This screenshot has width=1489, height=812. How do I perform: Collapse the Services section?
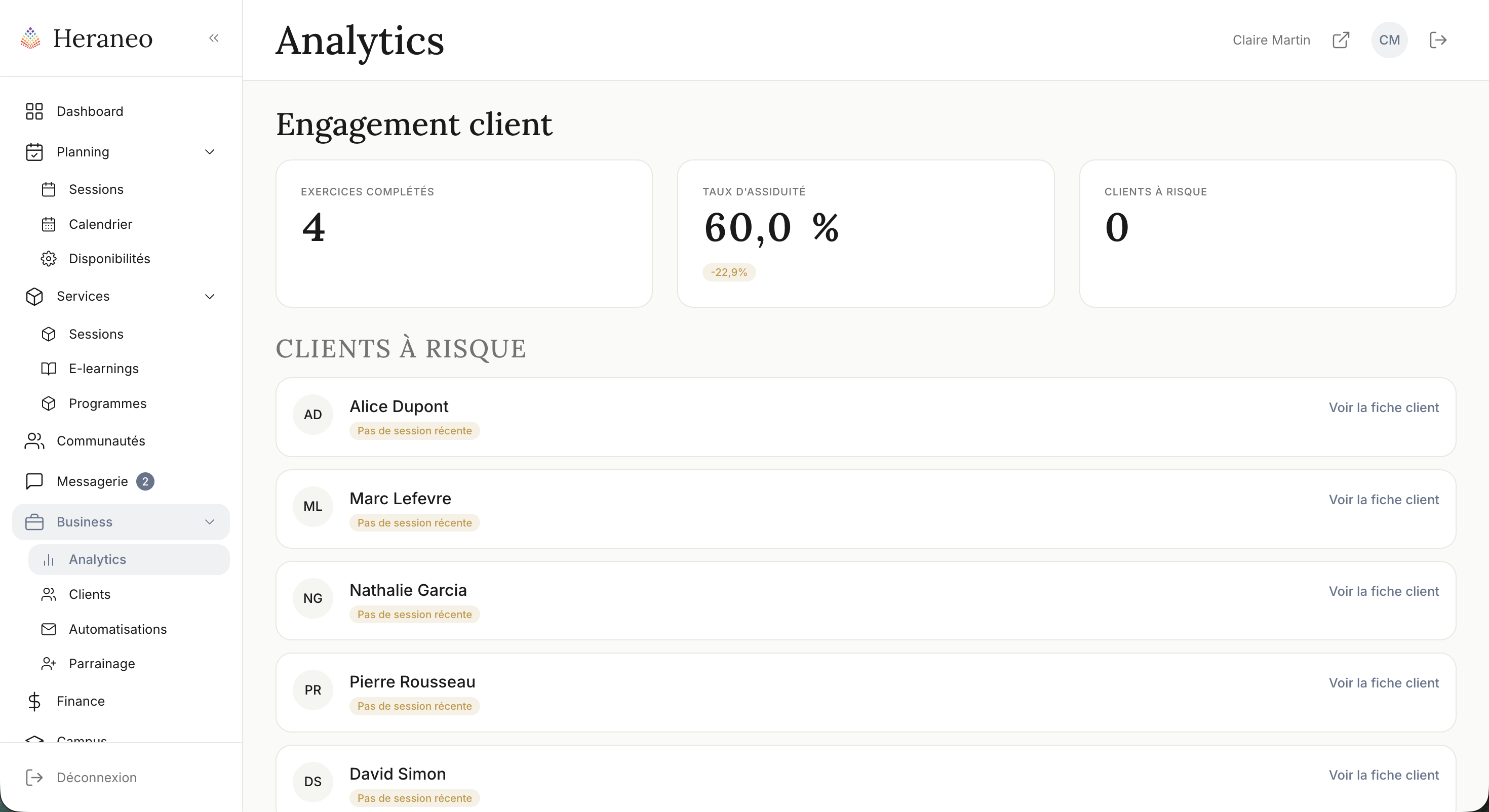(x=209, y=297)
